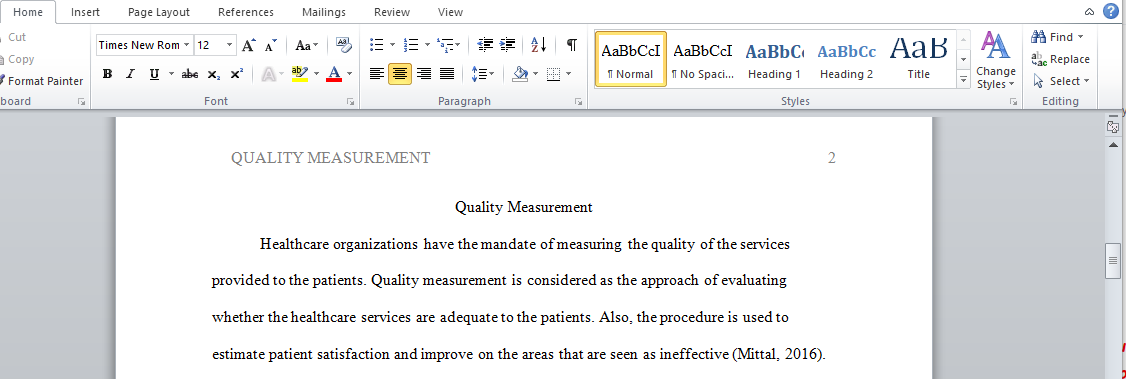This screenshot has width=1126, height=379.
Task: Expand highlight color dropdown arrow
Action: 316,74
